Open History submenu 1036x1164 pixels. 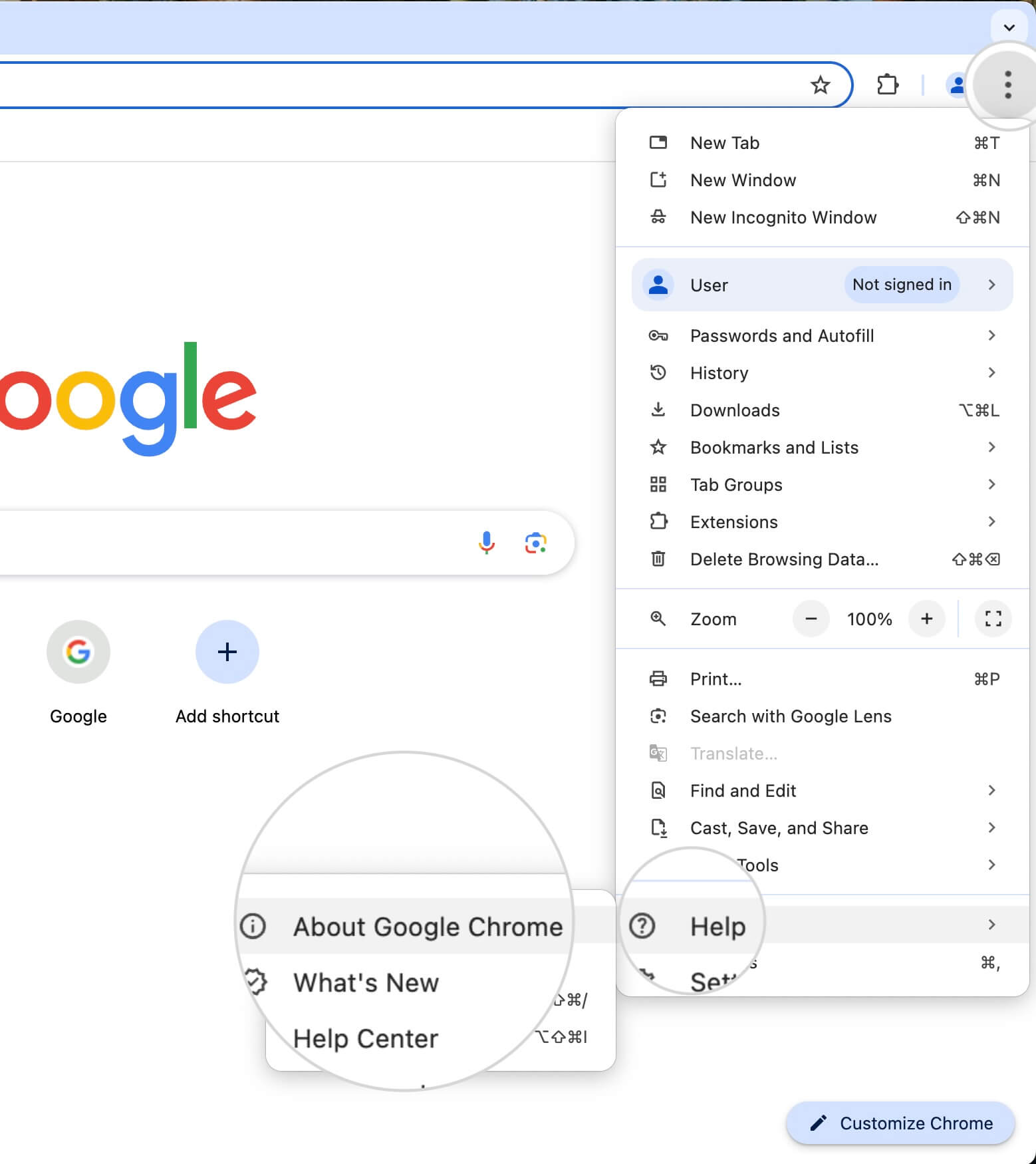tap(823, 373)
